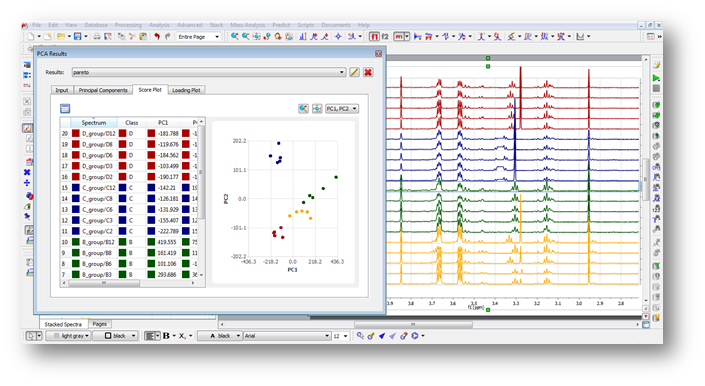The width and height of the screenshot is (705, 386).
Task: Open the light gray fill color picker
Action: tap(69, 336)
